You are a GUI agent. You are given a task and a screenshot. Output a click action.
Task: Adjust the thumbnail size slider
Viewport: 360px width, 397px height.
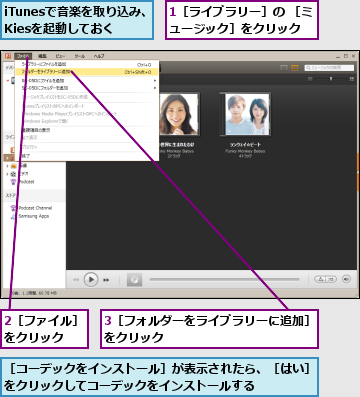(x=331, y=79)
